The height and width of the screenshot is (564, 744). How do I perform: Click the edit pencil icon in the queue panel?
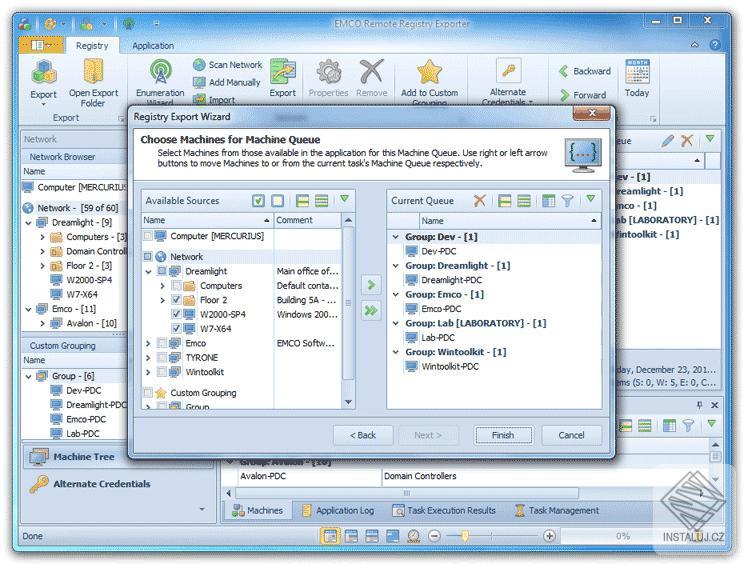(x=668, y=140)
